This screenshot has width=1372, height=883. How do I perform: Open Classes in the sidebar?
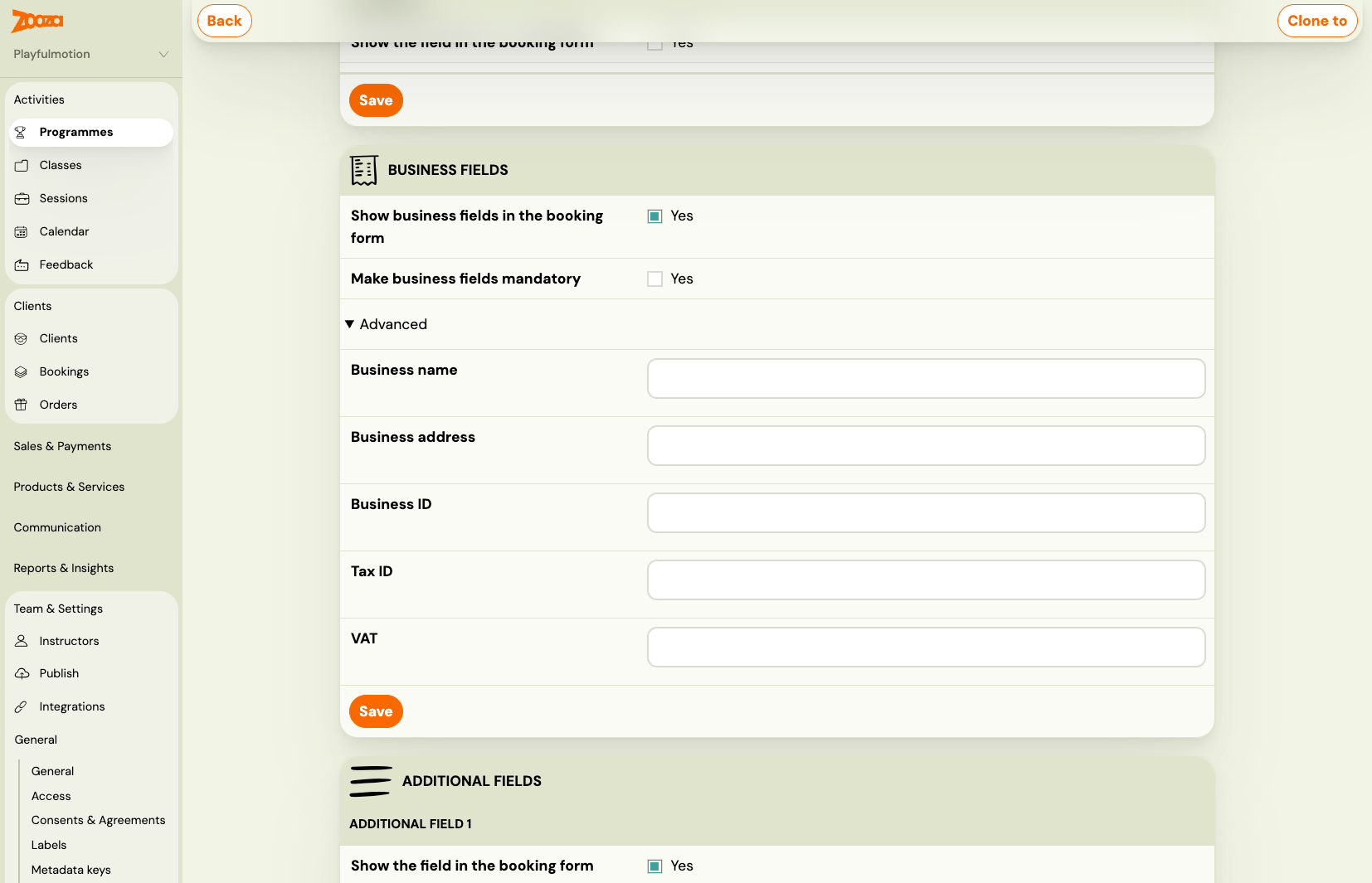tap(91, 166)
